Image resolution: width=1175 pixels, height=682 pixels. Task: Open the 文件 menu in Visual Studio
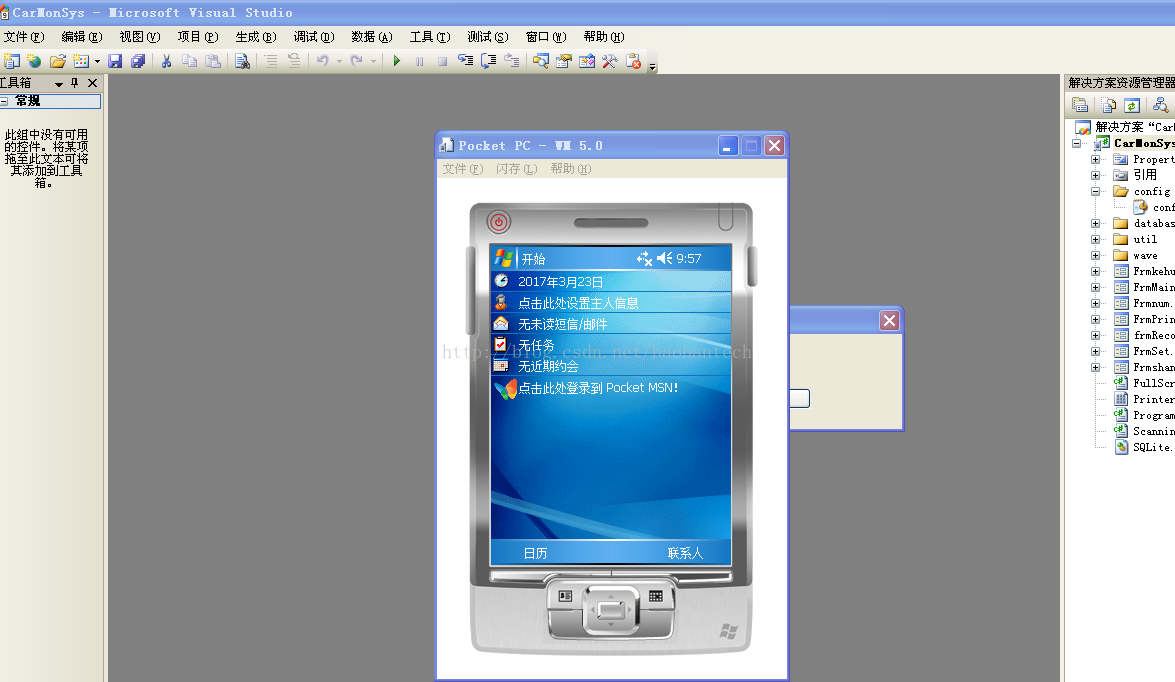click(24, 37)
